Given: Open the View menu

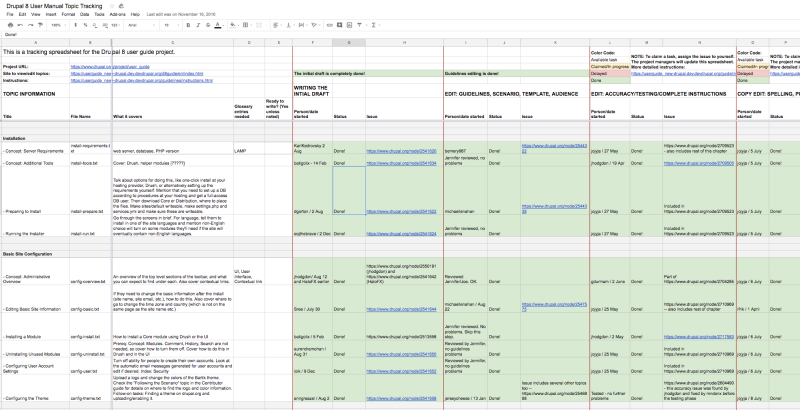Looking at the screenshot, I should [36, 14].
